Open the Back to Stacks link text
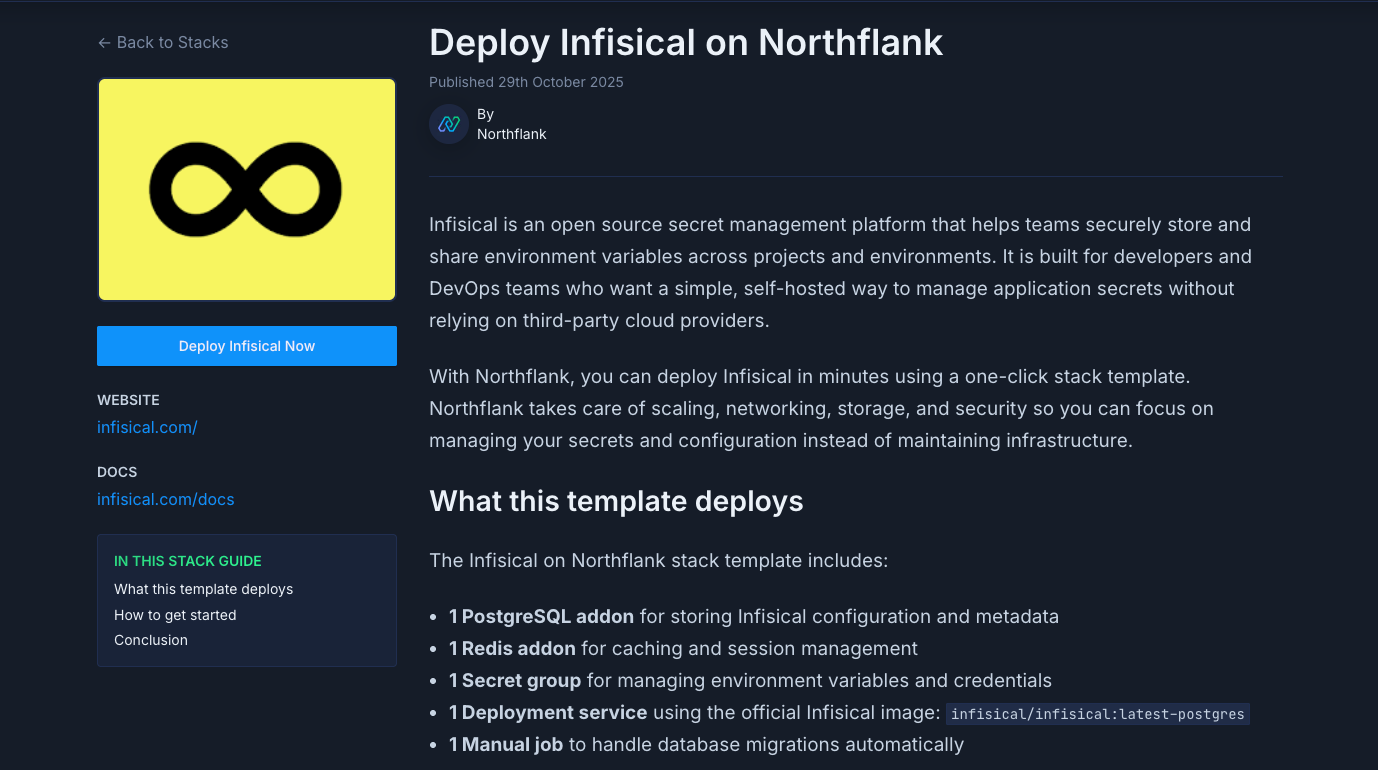This screenshot has width=1378, height=770. click(x=172, y=43)
